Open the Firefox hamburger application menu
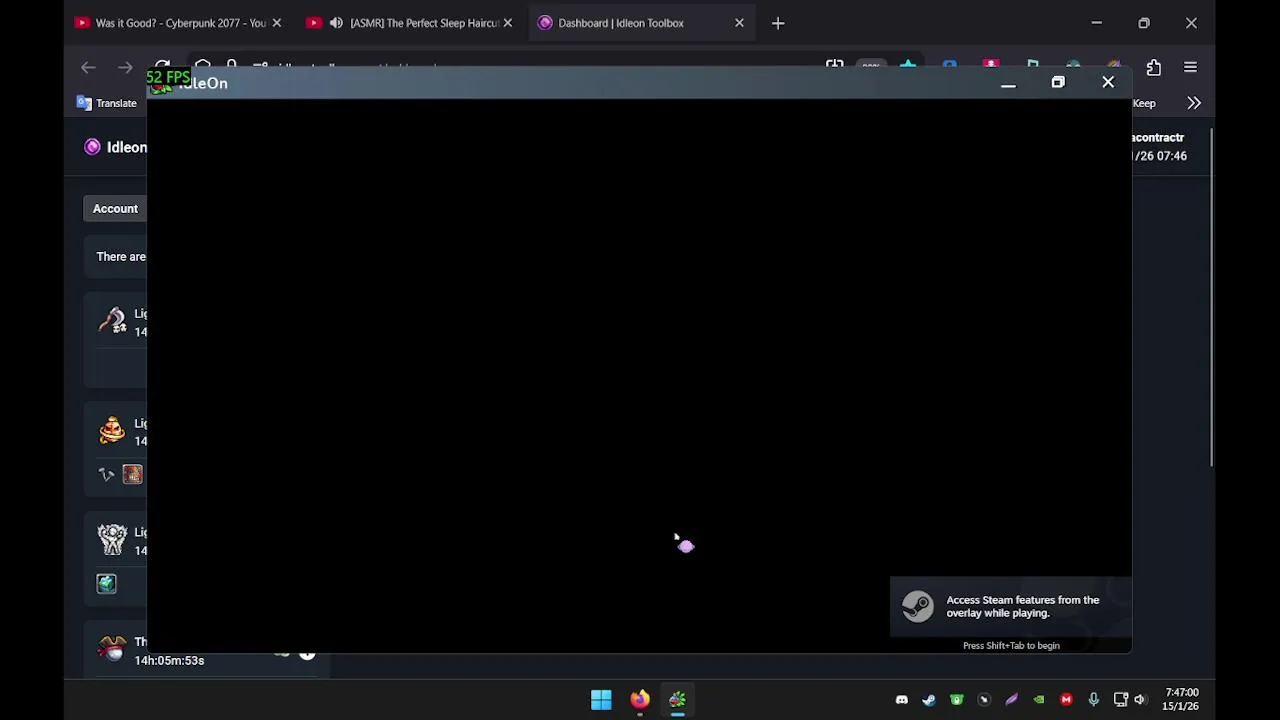Image resolution: width=1280 pixels, height=720 pixels. (x=1190, y=67)
